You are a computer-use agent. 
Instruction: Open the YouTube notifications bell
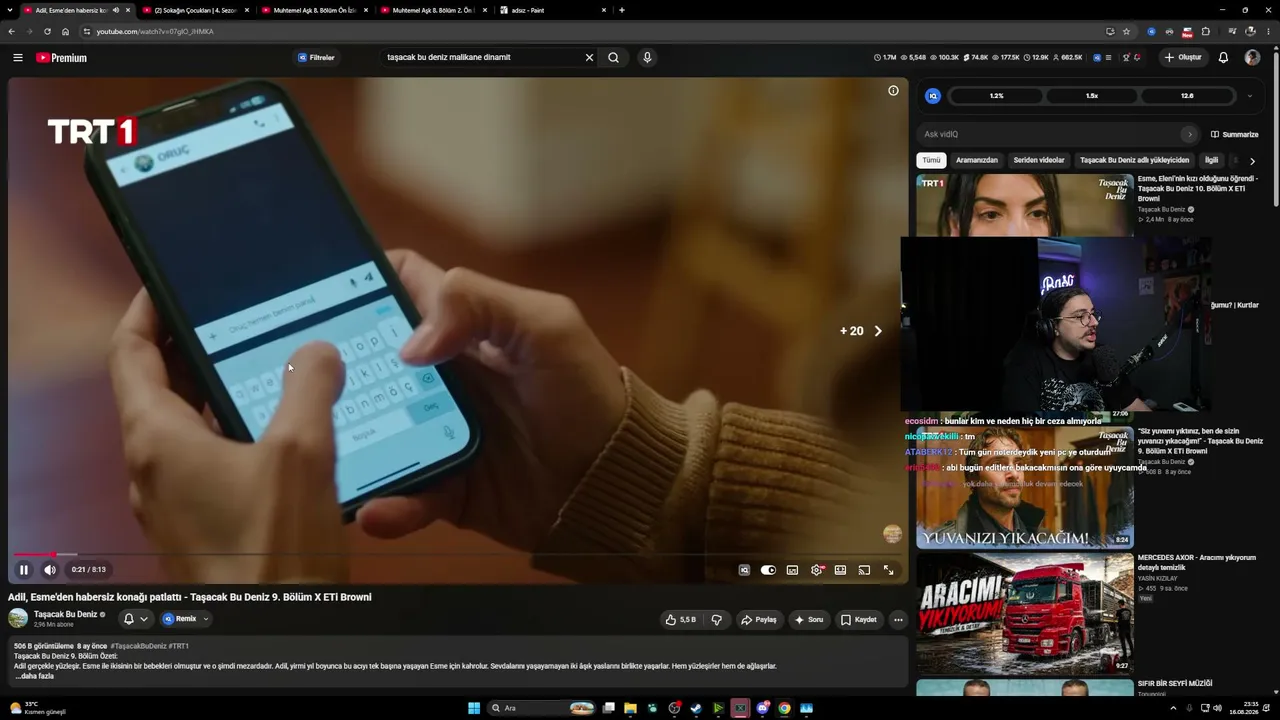click(x=1223, y=58)
